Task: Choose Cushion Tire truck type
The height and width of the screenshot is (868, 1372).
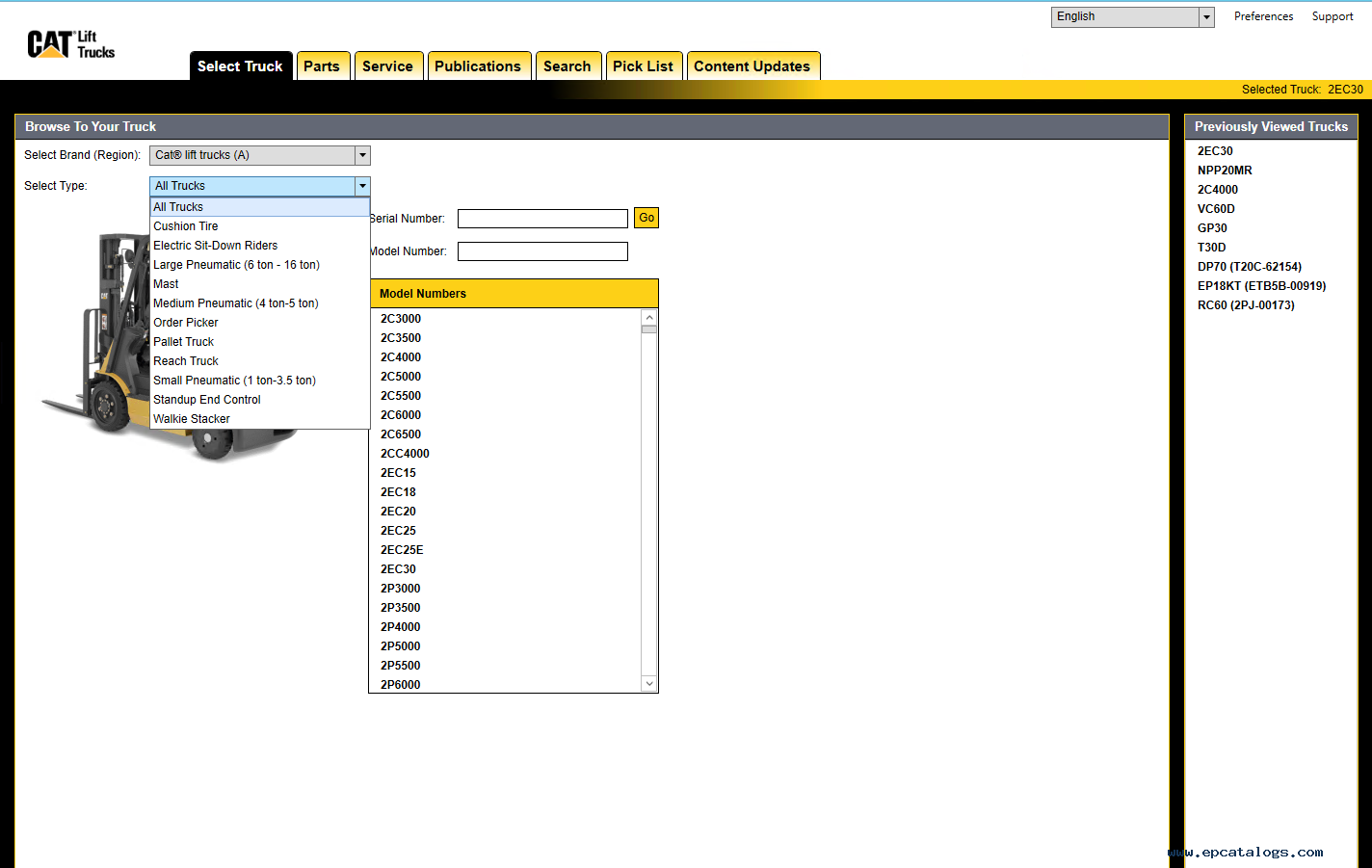Action: point(260,226)
